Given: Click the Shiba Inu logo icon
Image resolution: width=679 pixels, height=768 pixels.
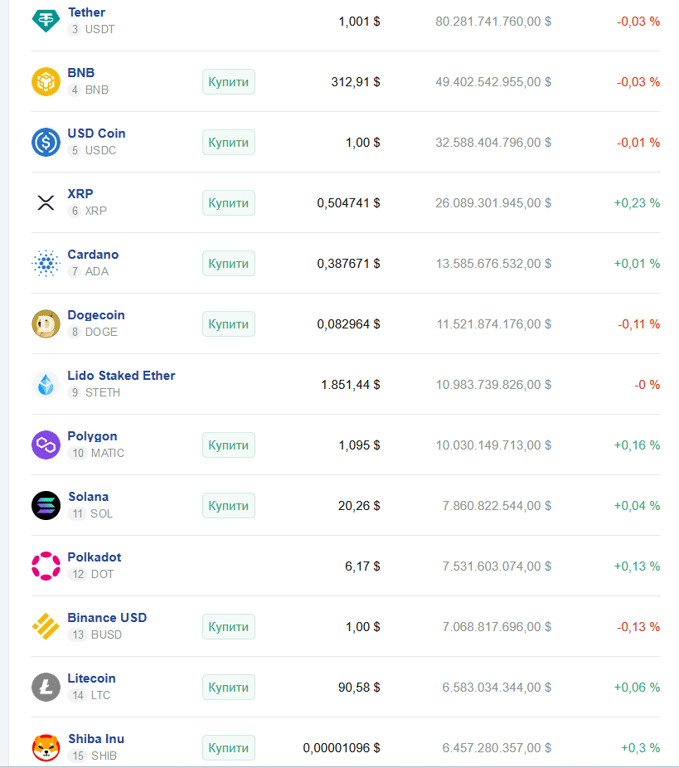Looking at the screenshot, I should pyautogui.click(x=46, y=747).
